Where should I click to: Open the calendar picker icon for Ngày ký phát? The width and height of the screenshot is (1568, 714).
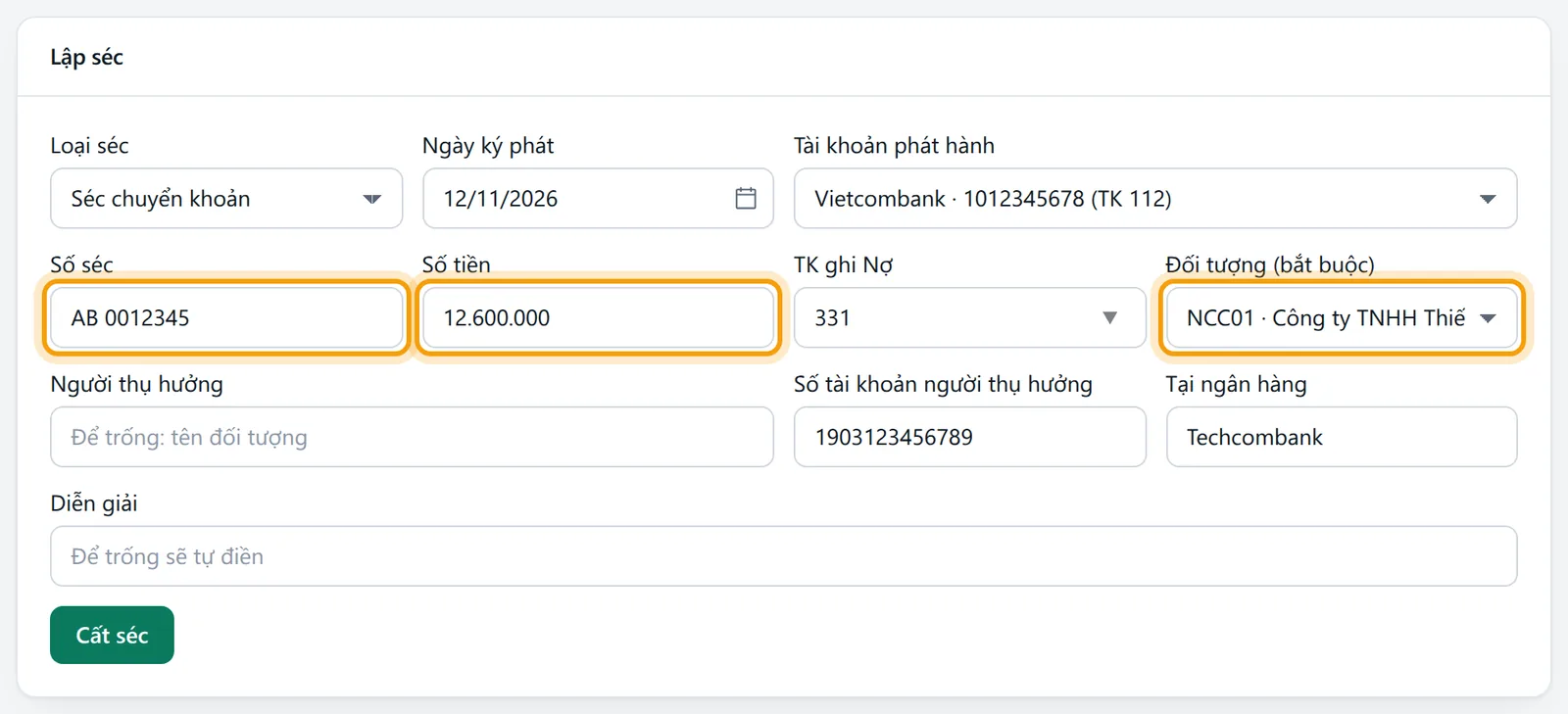[746, 199]
